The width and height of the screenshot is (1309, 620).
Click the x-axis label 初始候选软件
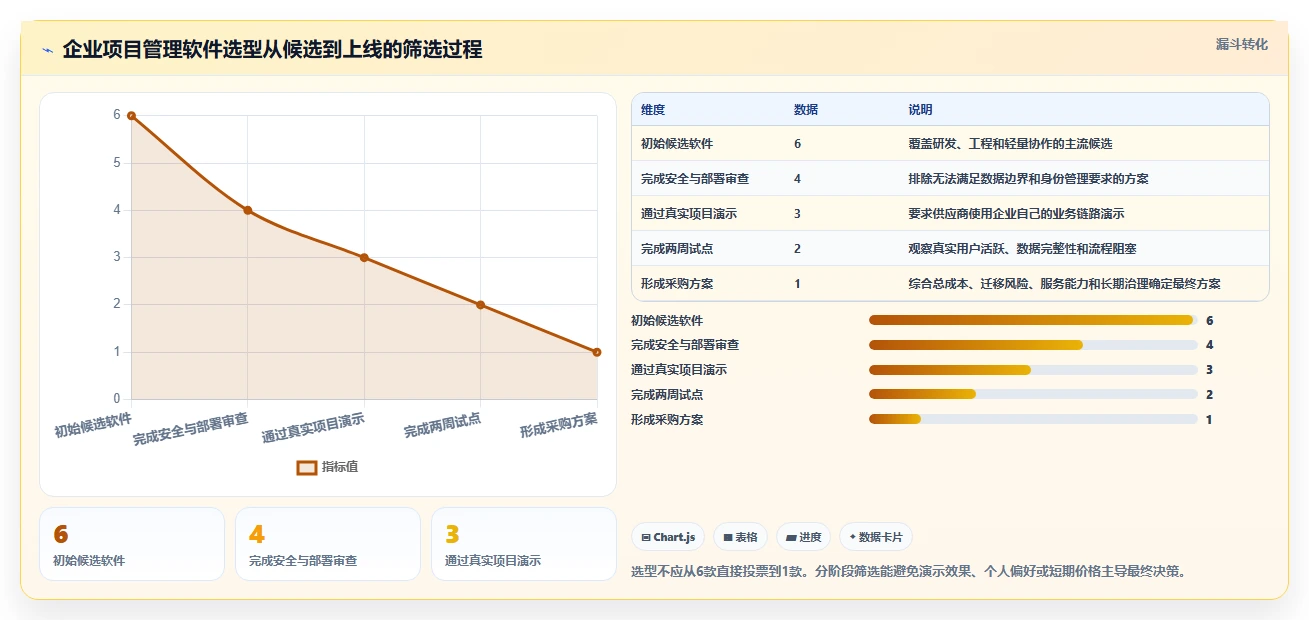click(x=93, y=424)
